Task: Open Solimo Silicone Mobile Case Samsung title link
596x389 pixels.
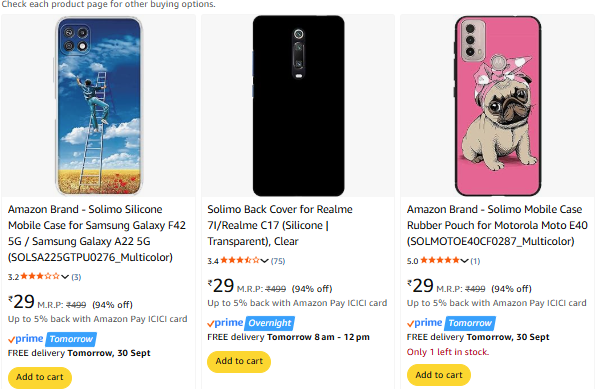Action: (x=97, y=233)
